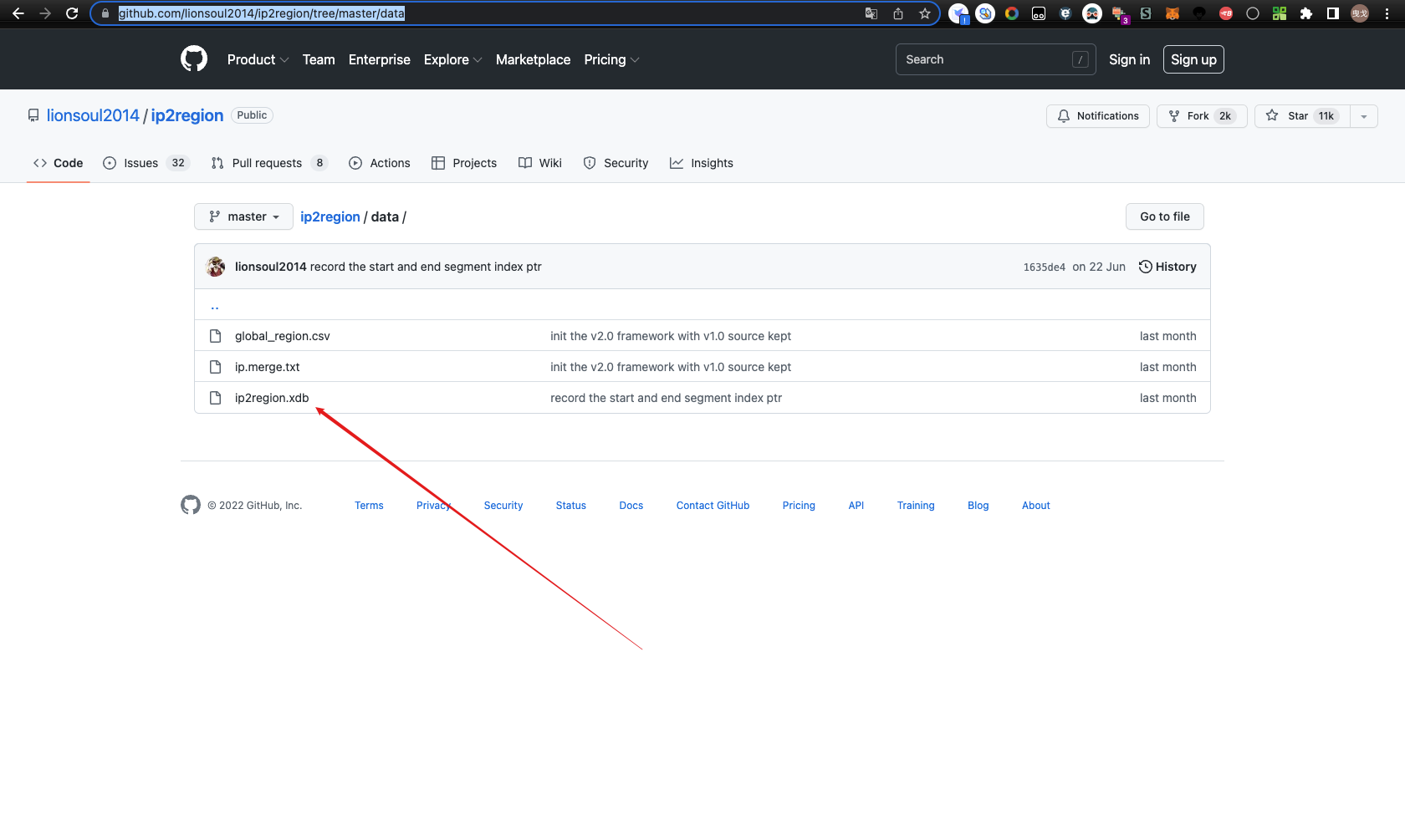Open the ip2region.xdb file
Screen dimensions: 1405x840
pos(272,398)
